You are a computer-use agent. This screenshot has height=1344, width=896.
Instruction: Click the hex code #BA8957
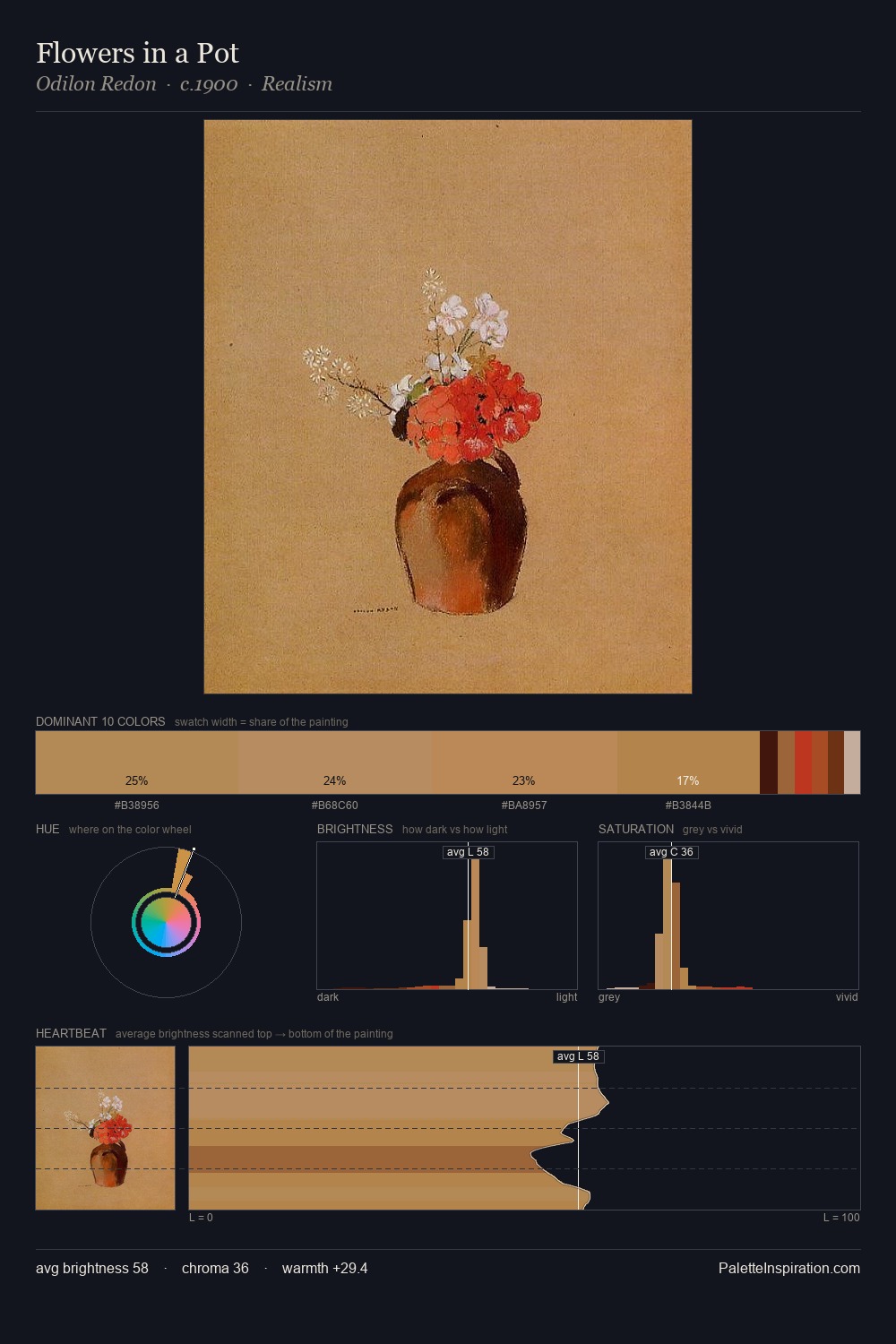click(x=524, y=806)
